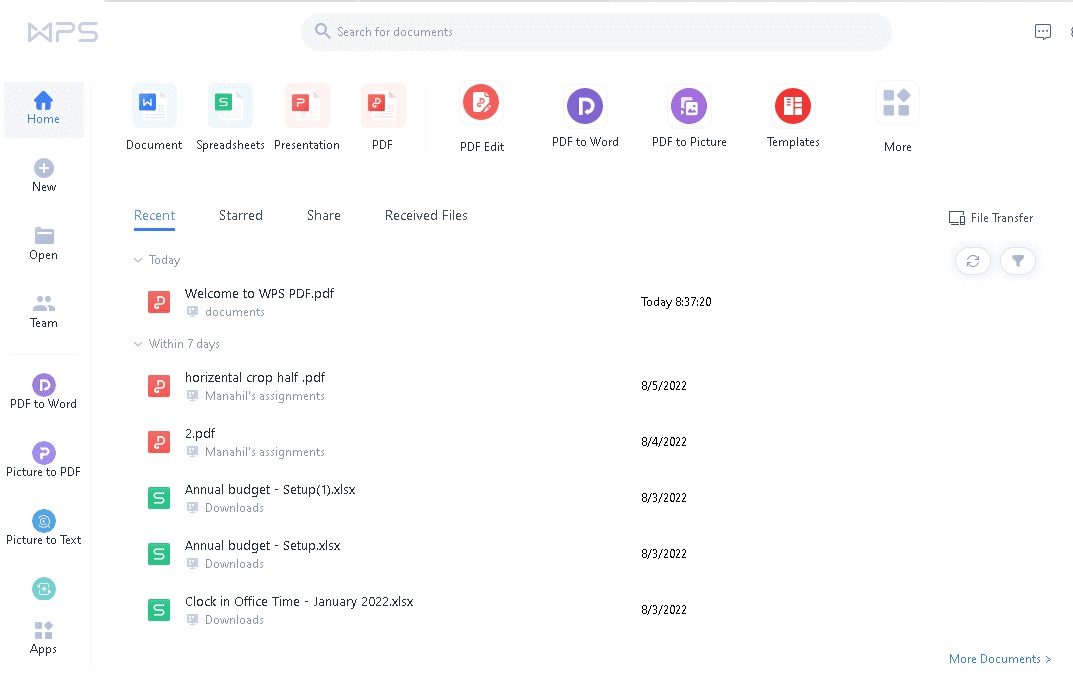Click the 8/4/2022 date
The width and height of the screenshot is (1073, 683).
[664, 442]
